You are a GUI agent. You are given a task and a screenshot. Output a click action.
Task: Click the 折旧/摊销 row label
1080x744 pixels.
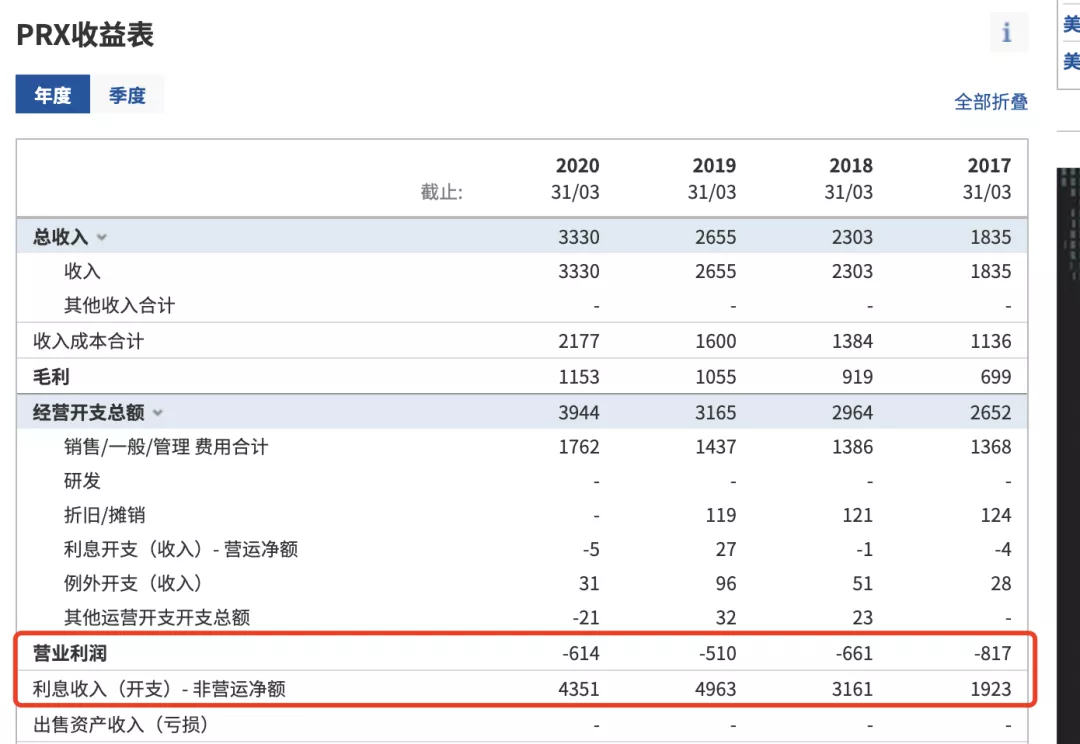point(105,515)
